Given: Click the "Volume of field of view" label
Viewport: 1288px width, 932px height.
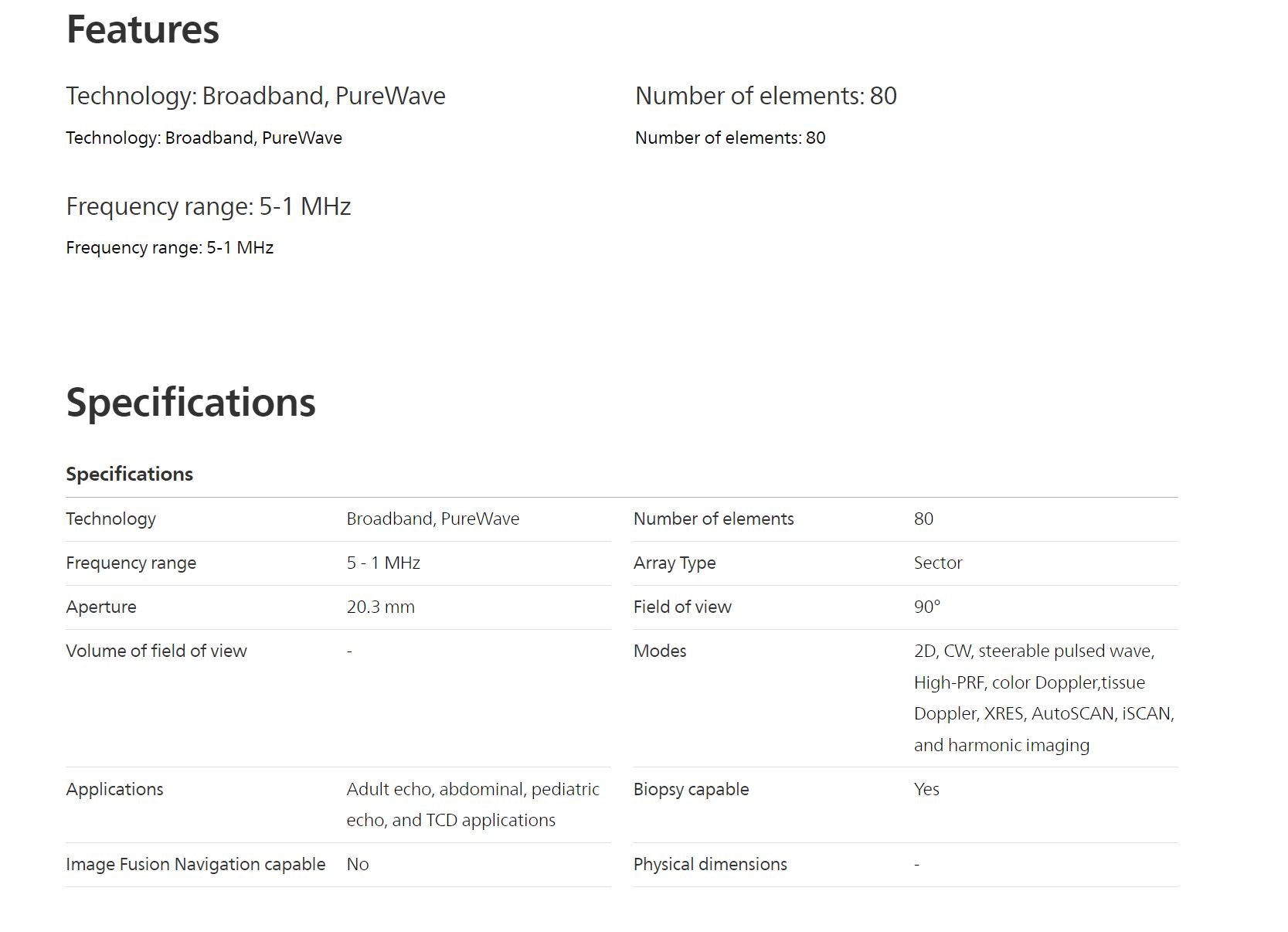Looking at the screenshot, I should [x=156, y=651].
